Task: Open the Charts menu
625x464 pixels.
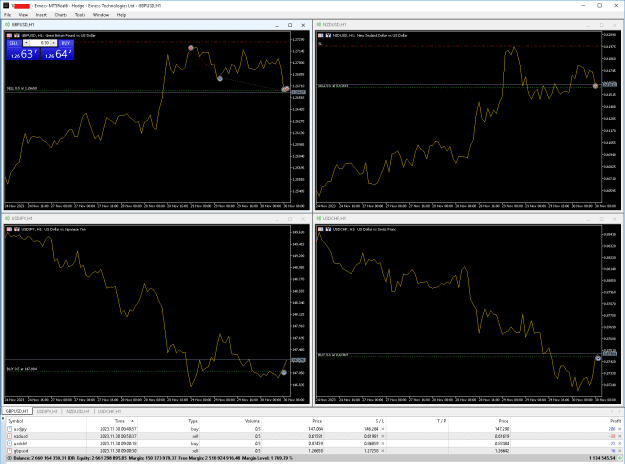Action: pyautogui.click(x=61, y=15)
